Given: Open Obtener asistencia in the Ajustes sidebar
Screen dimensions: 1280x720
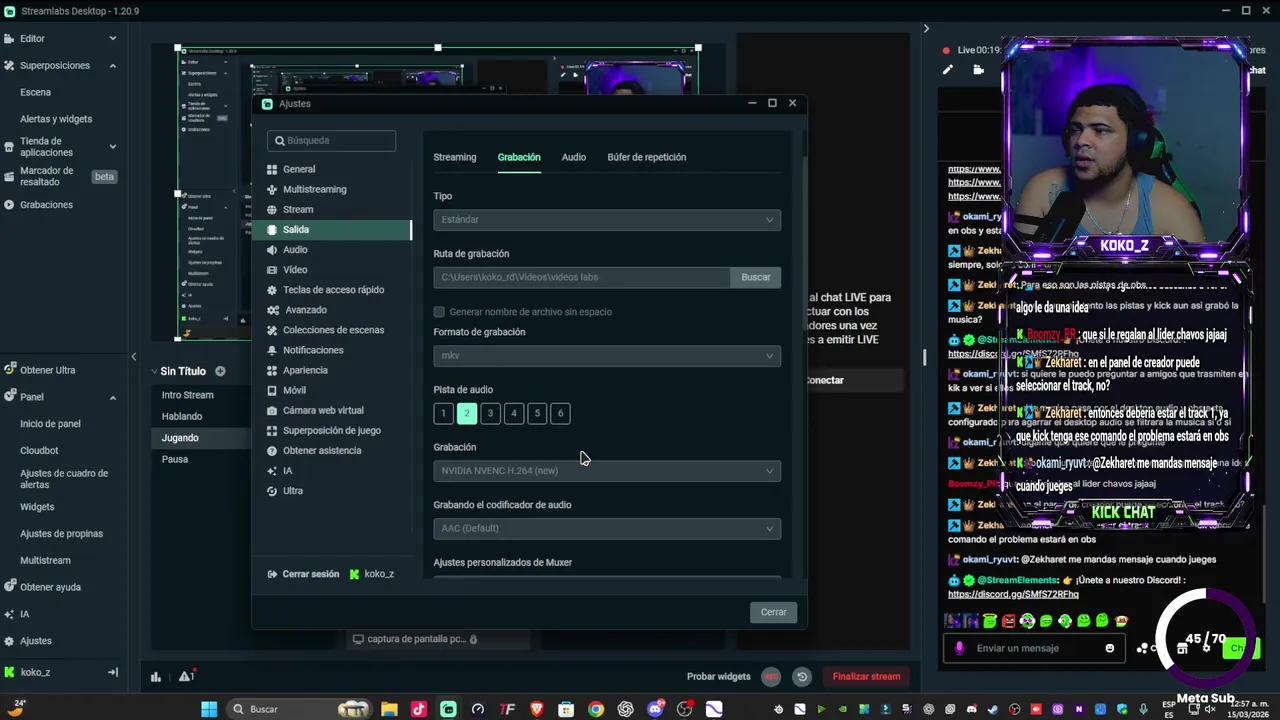Looking at the screenshot, I should point(322,450).
